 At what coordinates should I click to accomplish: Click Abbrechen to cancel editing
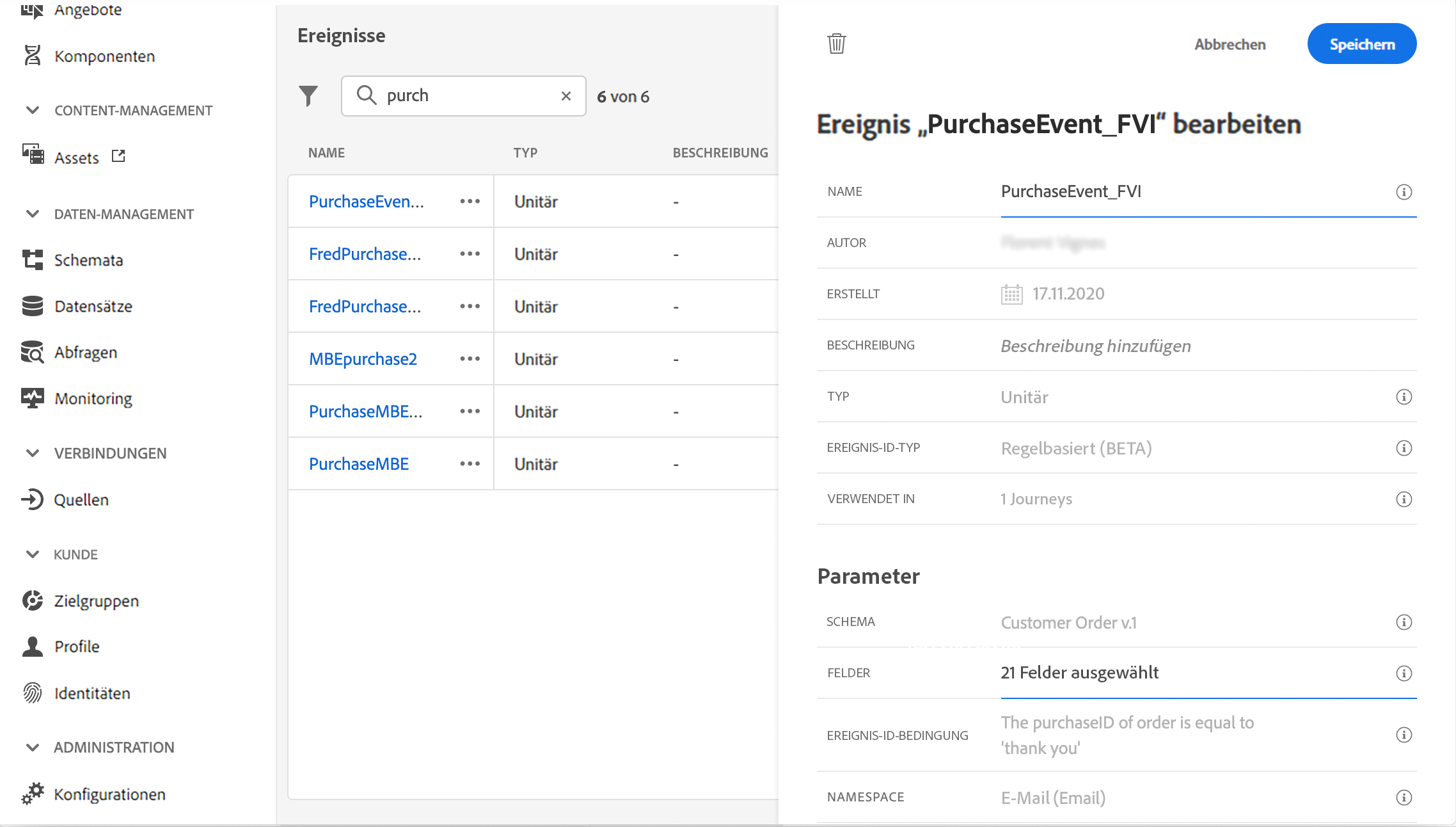pos(1230,44)
